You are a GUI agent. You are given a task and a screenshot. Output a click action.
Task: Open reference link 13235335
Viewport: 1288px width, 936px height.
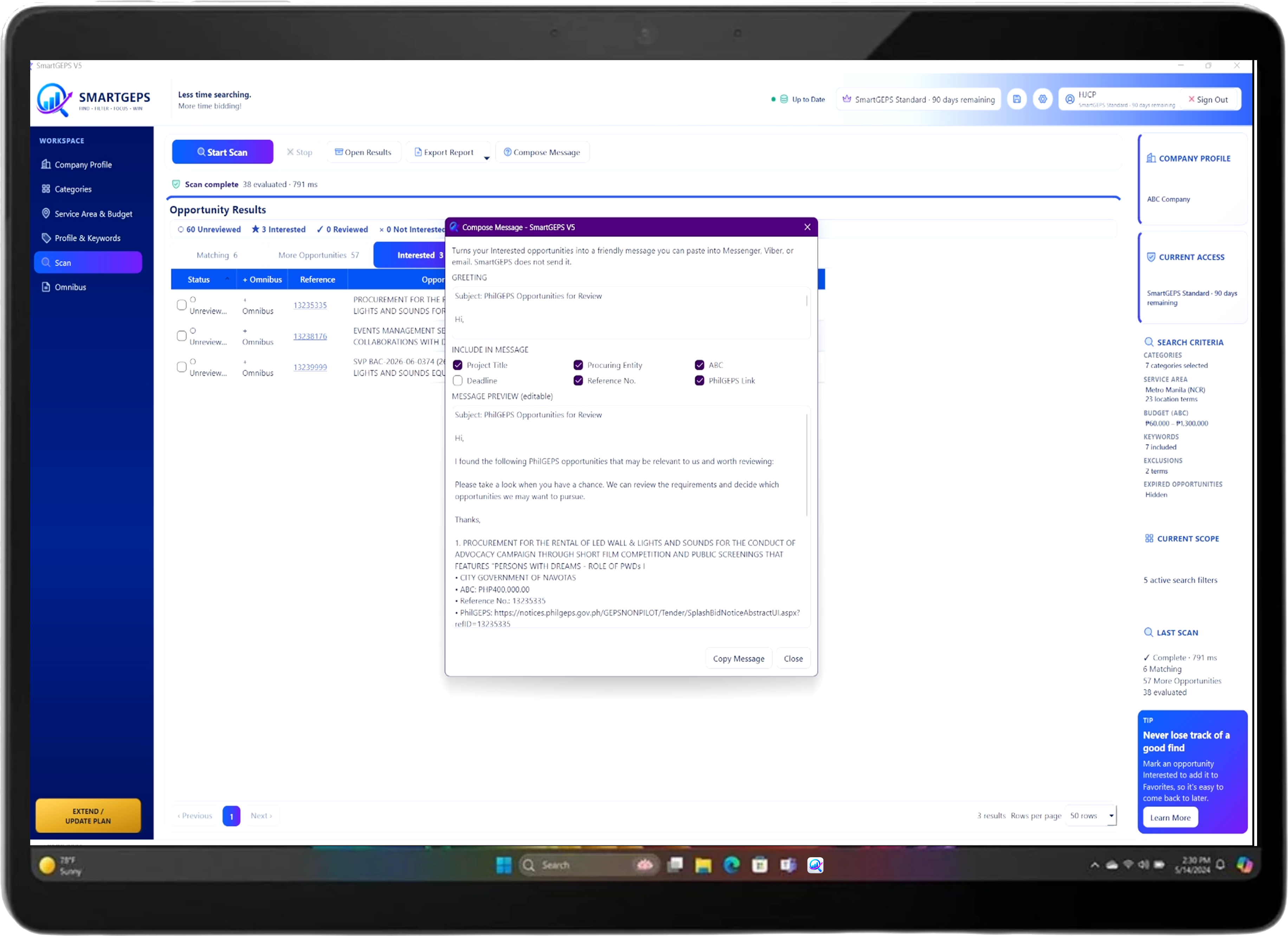point(310,305)
